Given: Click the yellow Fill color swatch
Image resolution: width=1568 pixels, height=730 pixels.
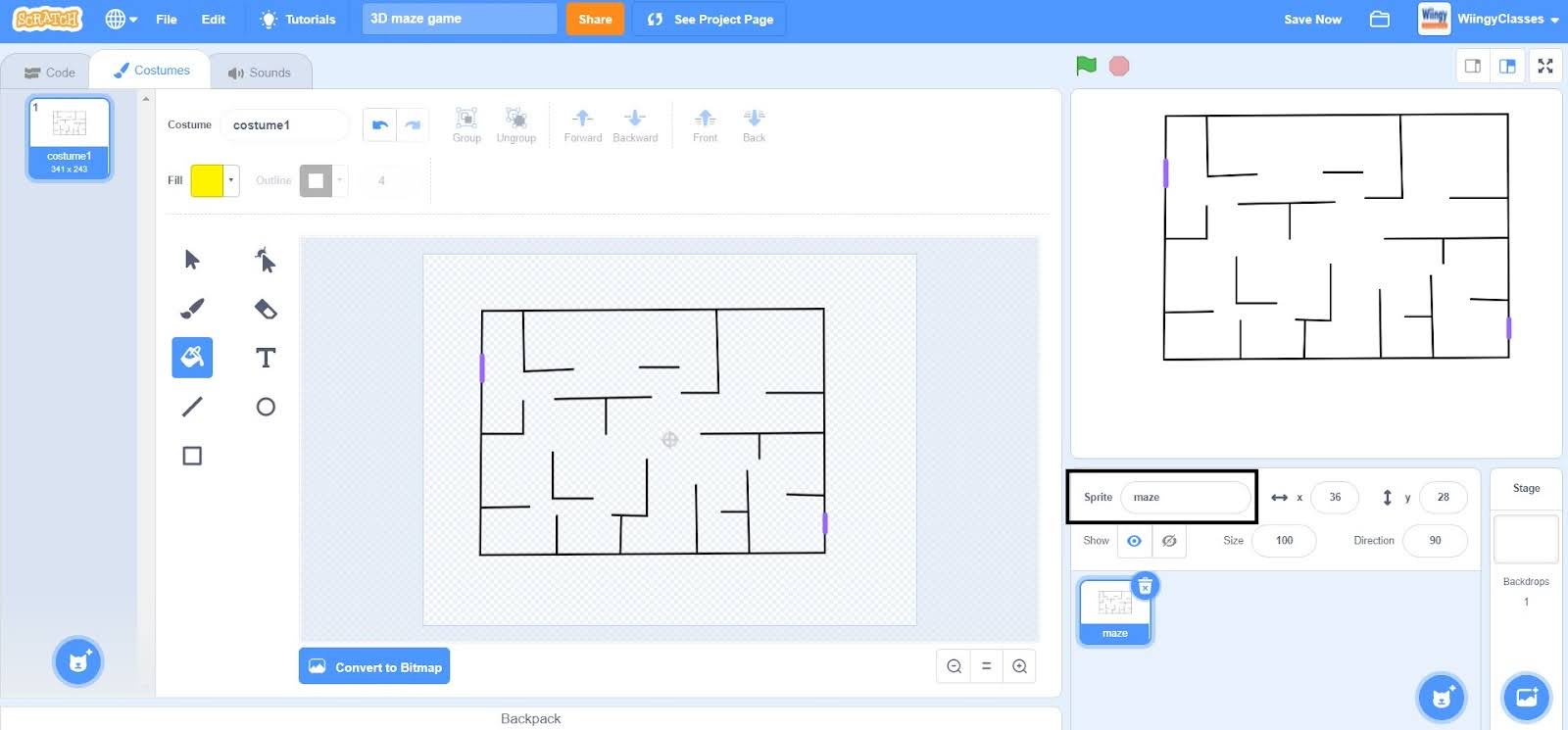Looking at the screenshot, I should pos(207,180).
